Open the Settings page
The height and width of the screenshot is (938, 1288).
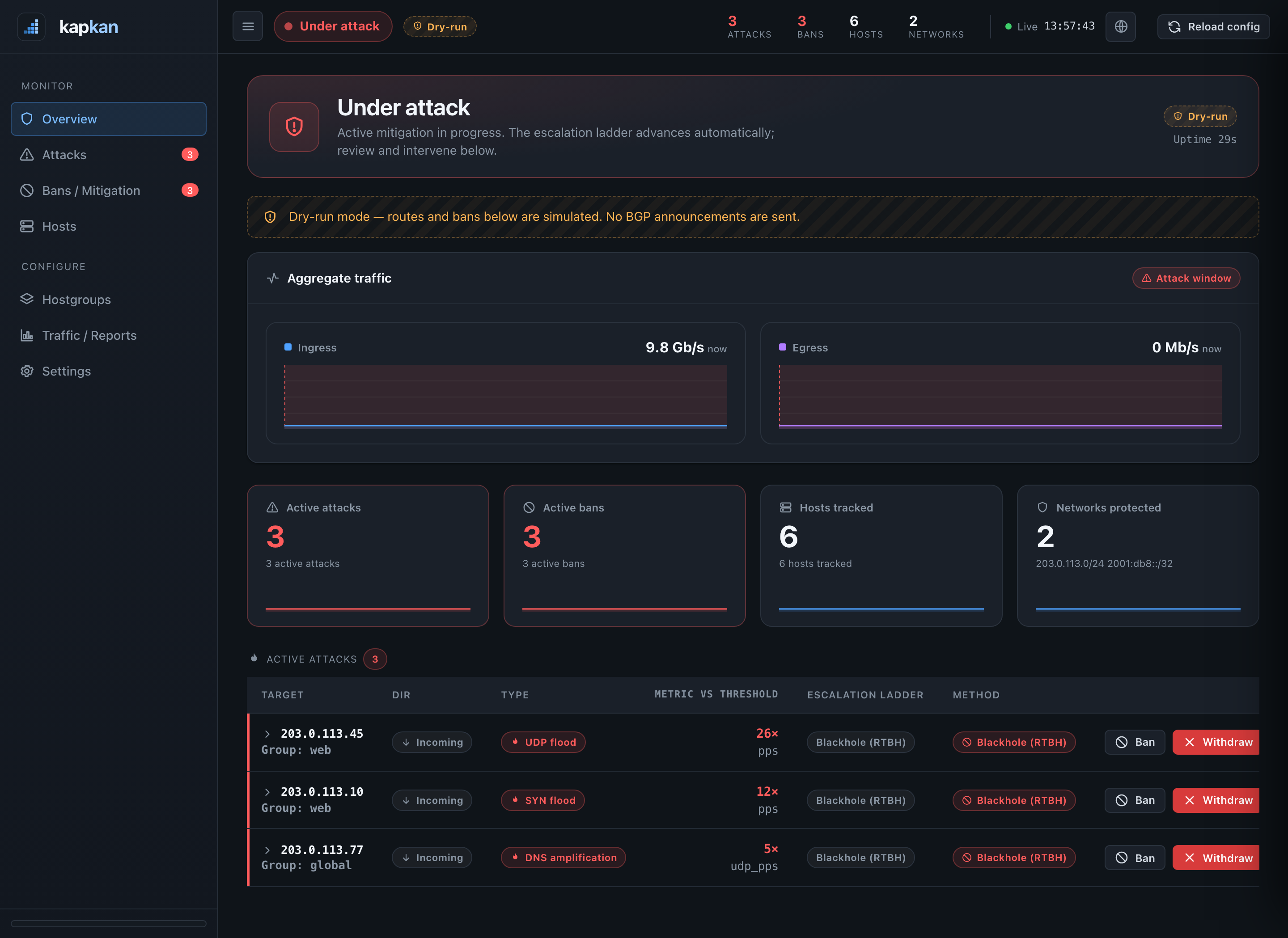coord(109,371)
